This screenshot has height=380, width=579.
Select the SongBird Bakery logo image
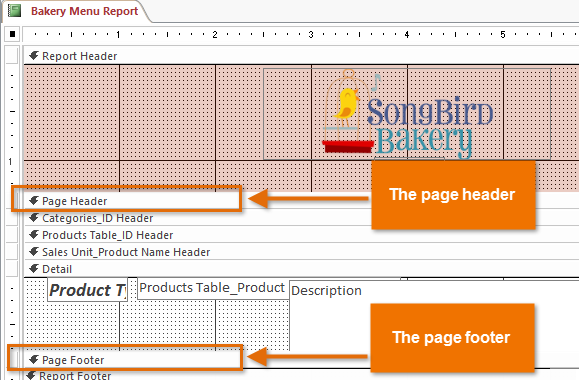point(407,114)
